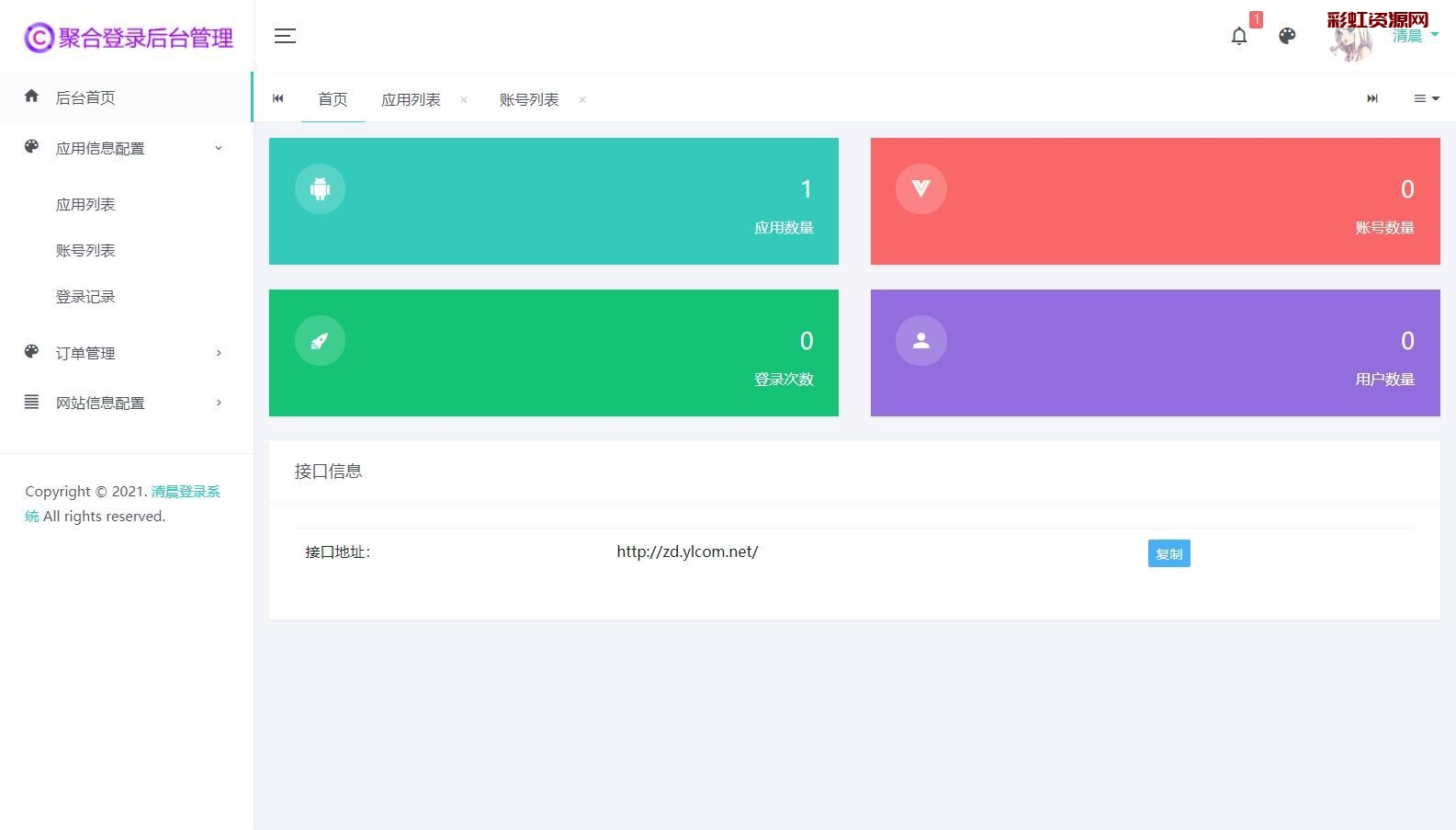Select 登录记录 in the sidebar
1456x830 pixels.
pos(85,297)
